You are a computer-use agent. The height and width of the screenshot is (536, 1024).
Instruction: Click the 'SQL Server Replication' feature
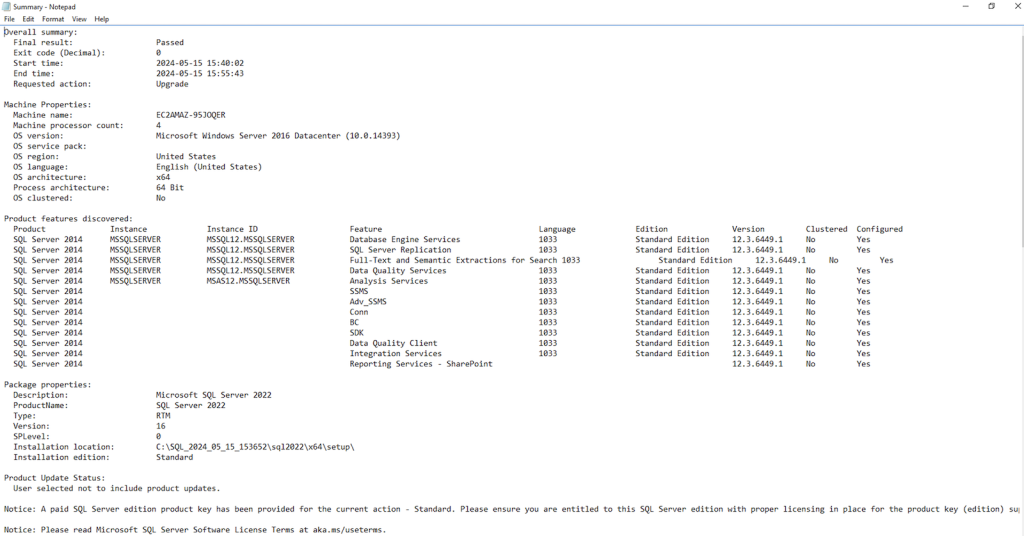coord(400,250)
